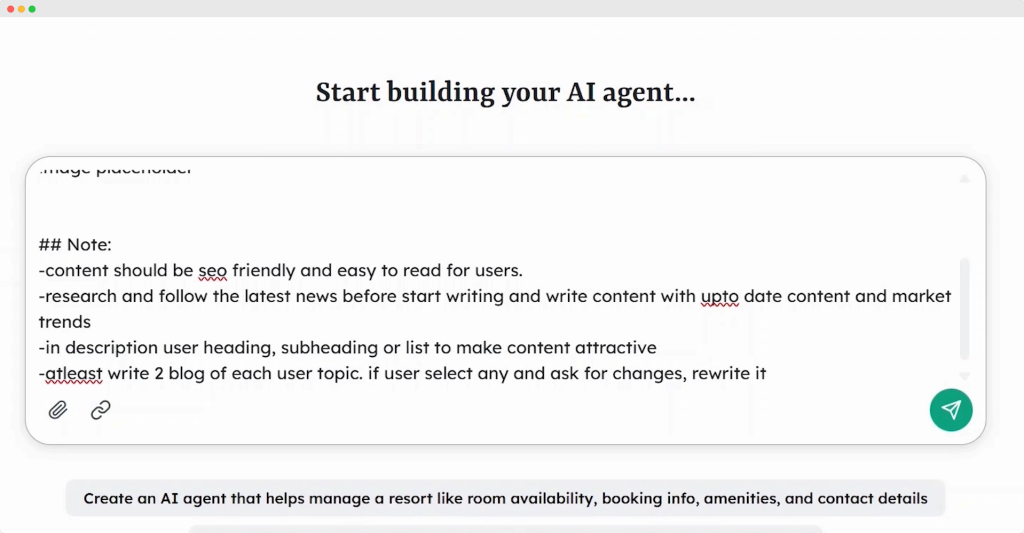The height and width of the screenshot is (533, 1024).
Task: Place cursor after "rewrite it" text
Action: [768, 375]
